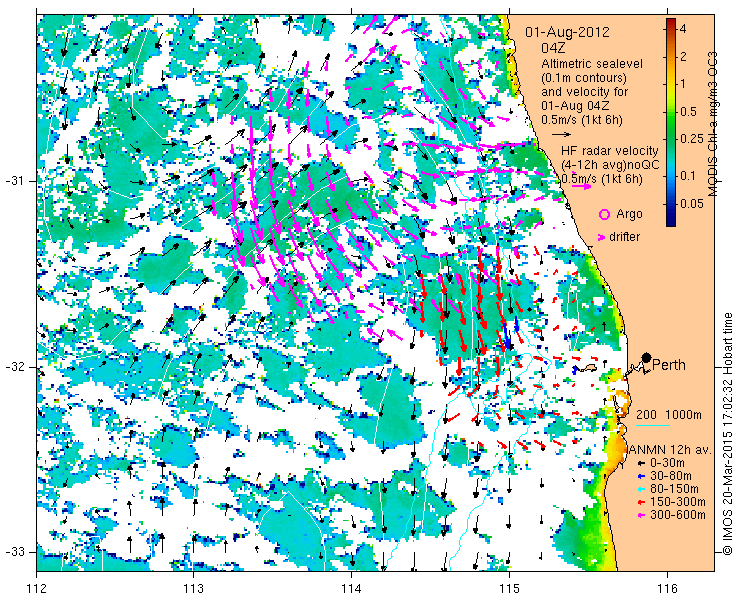Click the '(4-12h avg)noQC' text
Screen dimensions: 740x600
click(x=610, y=165)
